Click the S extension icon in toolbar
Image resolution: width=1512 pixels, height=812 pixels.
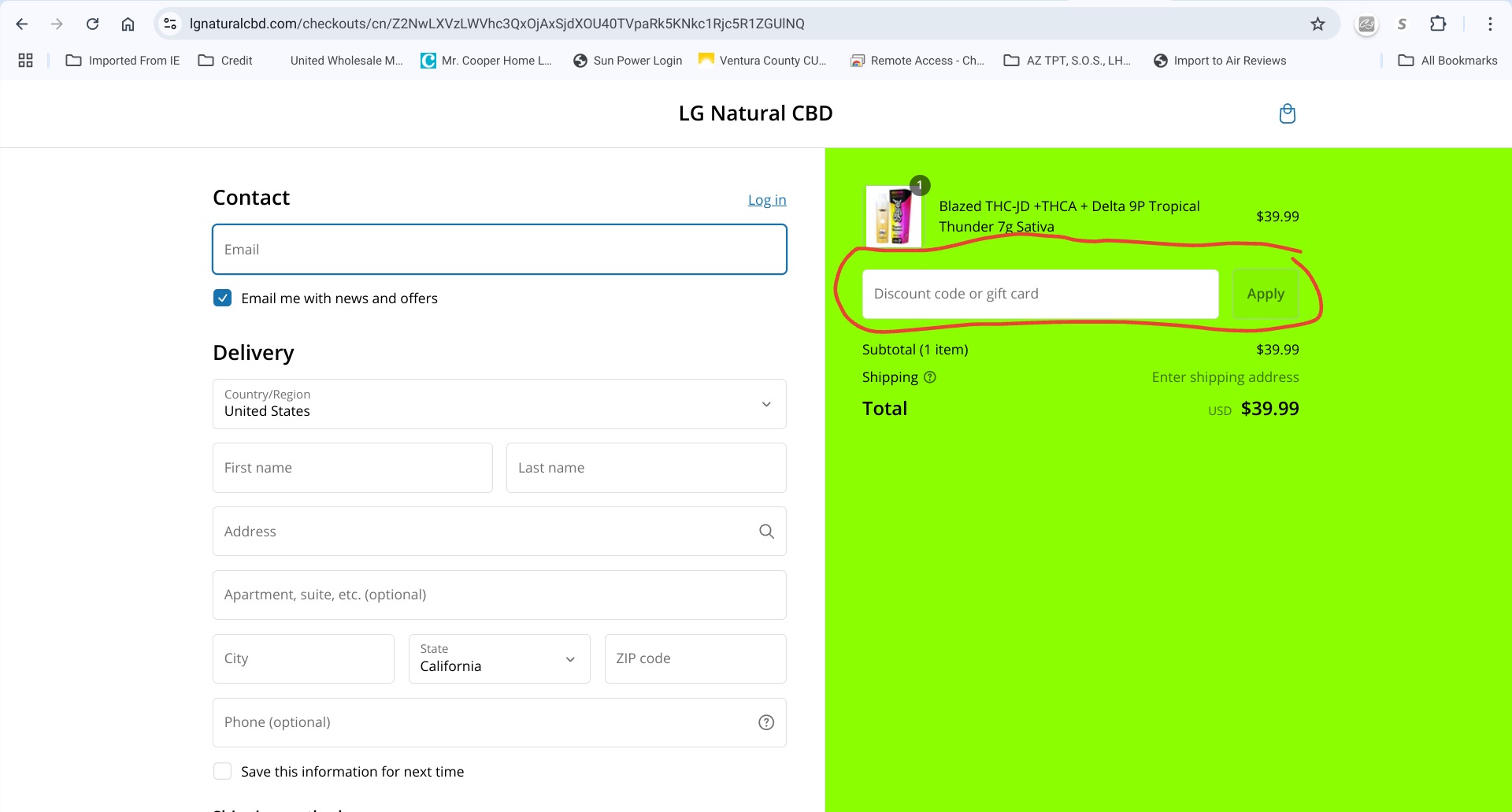(x=1402, y=24)
